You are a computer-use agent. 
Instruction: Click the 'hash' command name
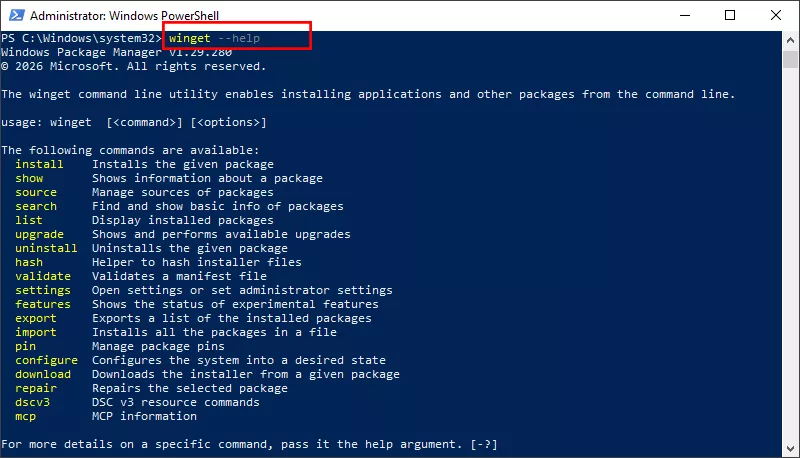click(x=29, y=262)
